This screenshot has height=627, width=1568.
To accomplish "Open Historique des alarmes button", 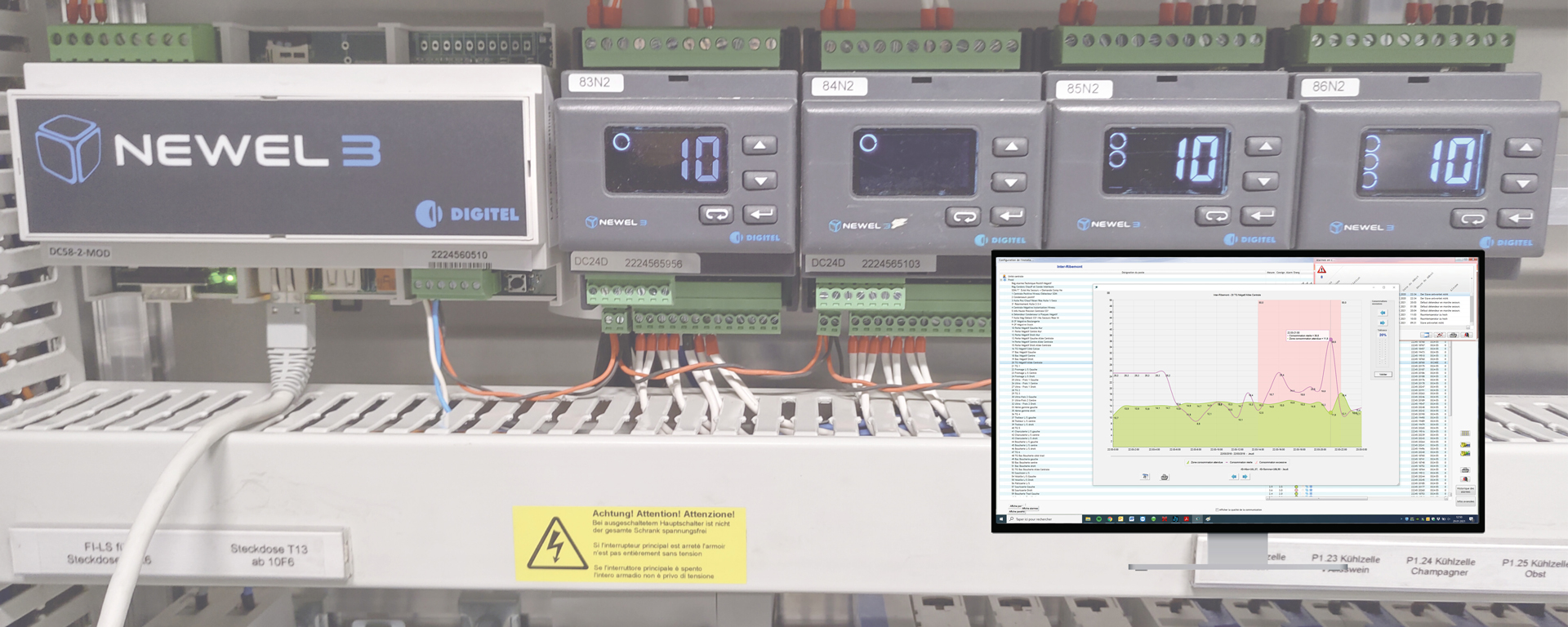I will tap(1465, 490).
